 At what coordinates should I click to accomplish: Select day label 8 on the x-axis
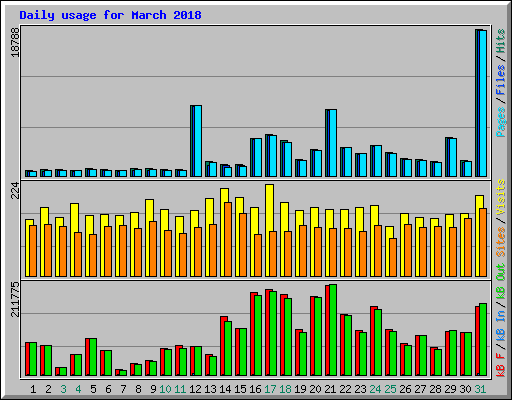tap(138, 389)
